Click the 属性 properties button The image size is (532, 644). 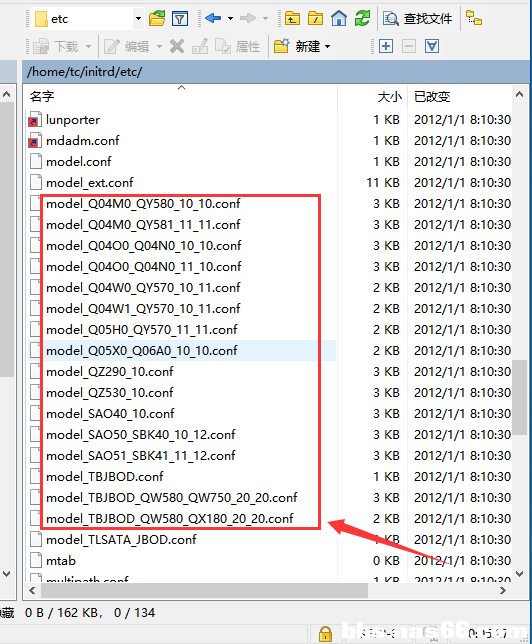[x=238, y=46]
